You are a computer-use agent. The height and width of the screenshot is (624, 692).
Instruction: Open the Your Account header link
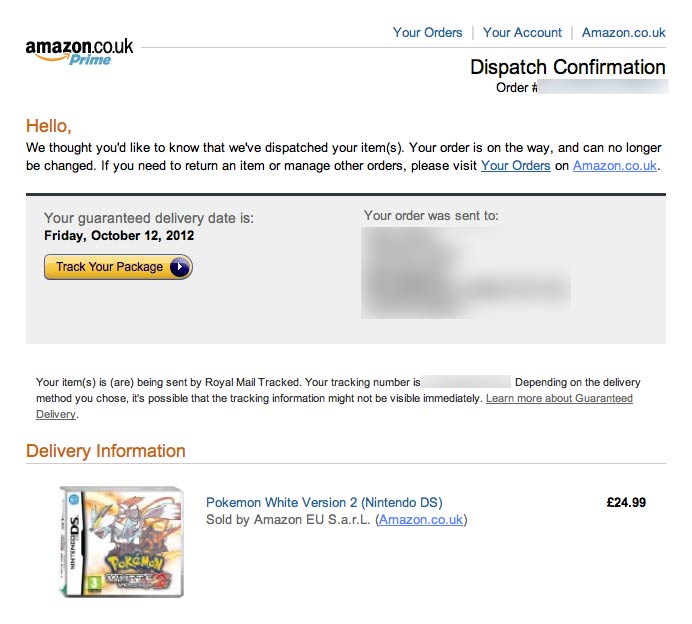pos(522,33)
